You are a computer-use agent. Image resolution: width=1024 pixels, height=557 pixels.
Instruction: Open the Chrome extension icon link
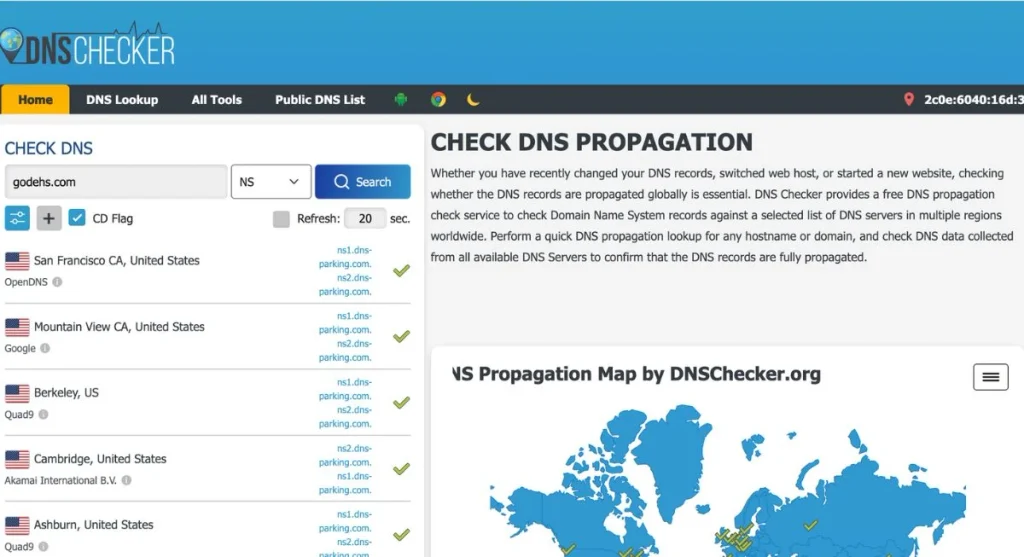(438, 99)
